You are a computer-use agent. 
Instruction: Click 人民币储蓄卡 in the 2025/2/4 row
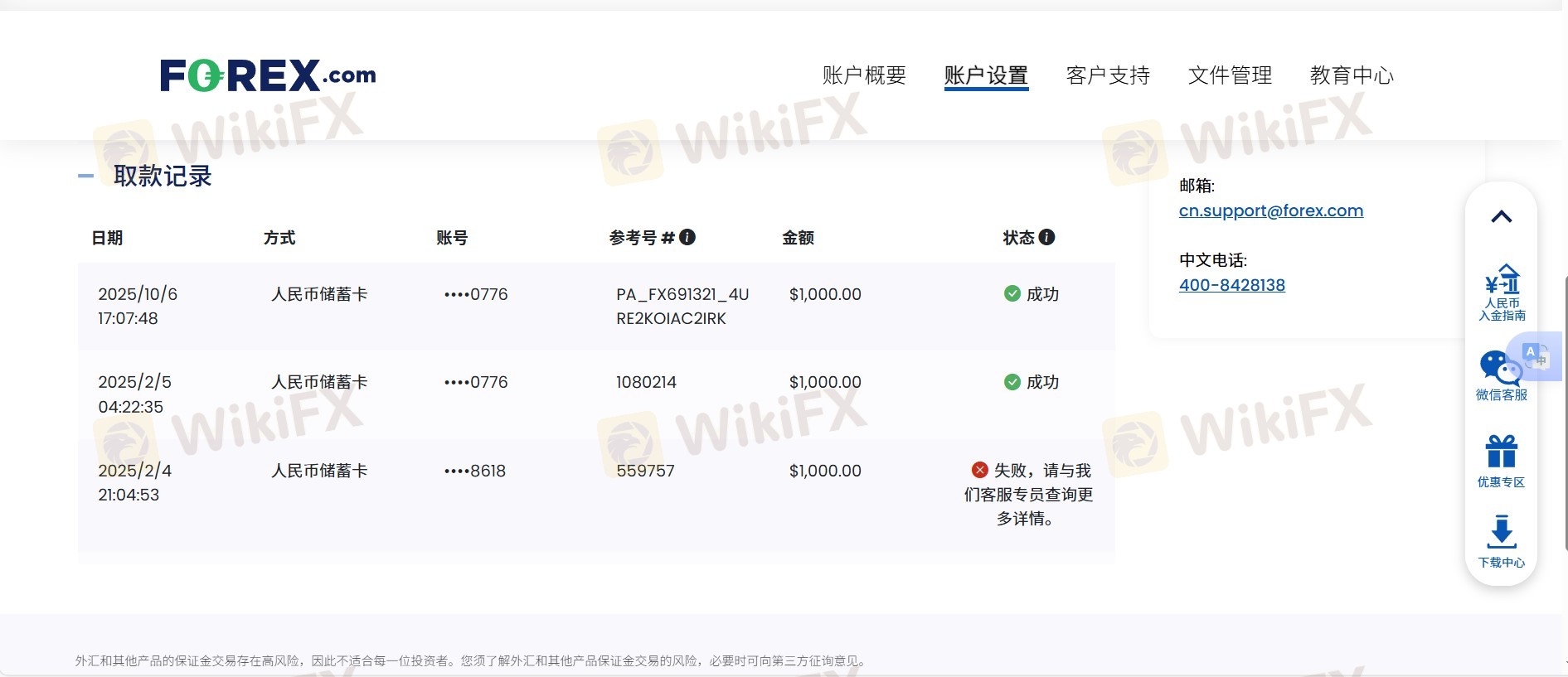[x=319, y=471]
